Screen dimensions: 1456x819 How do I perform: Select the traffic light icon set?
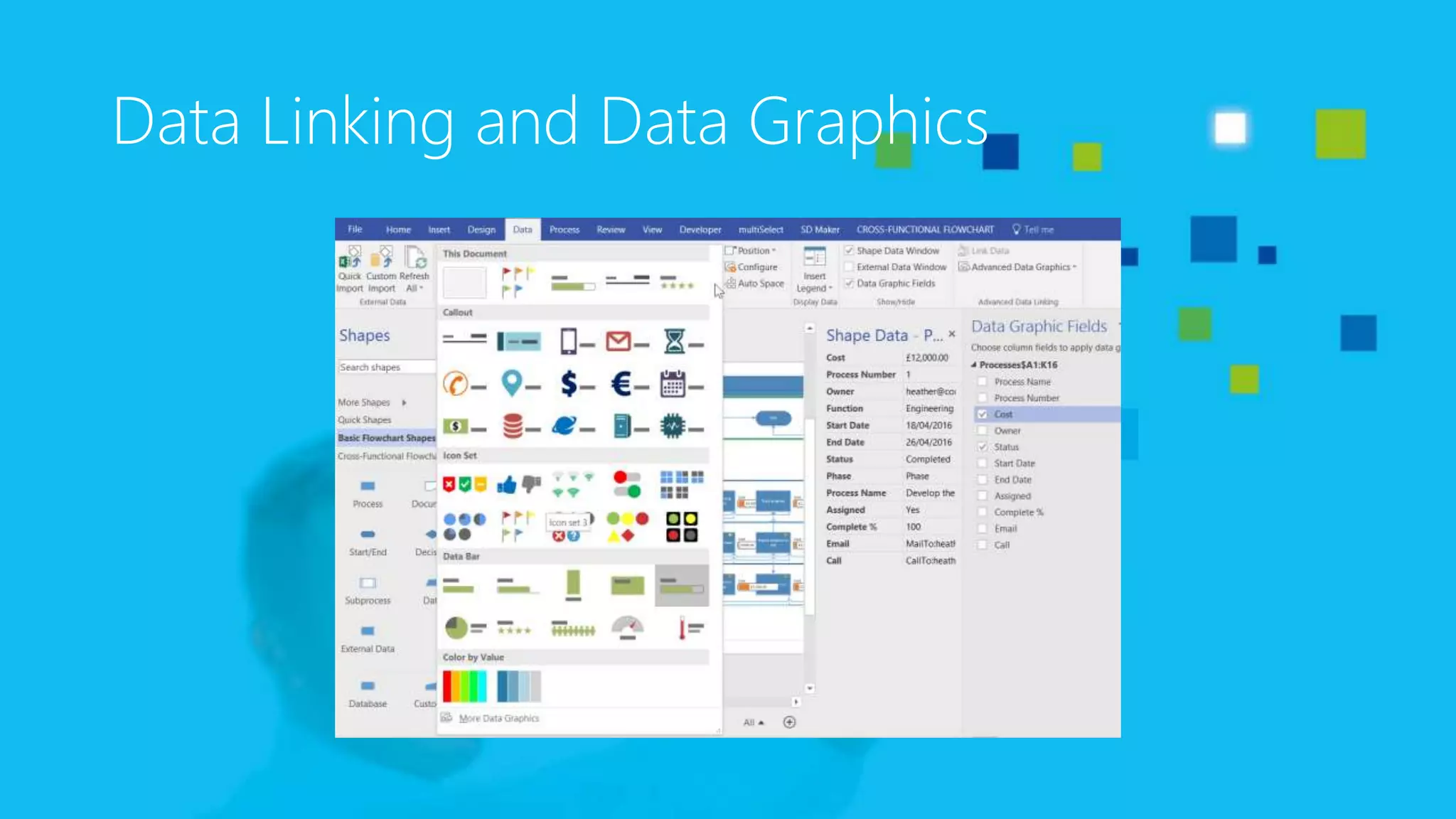[681, 527]
